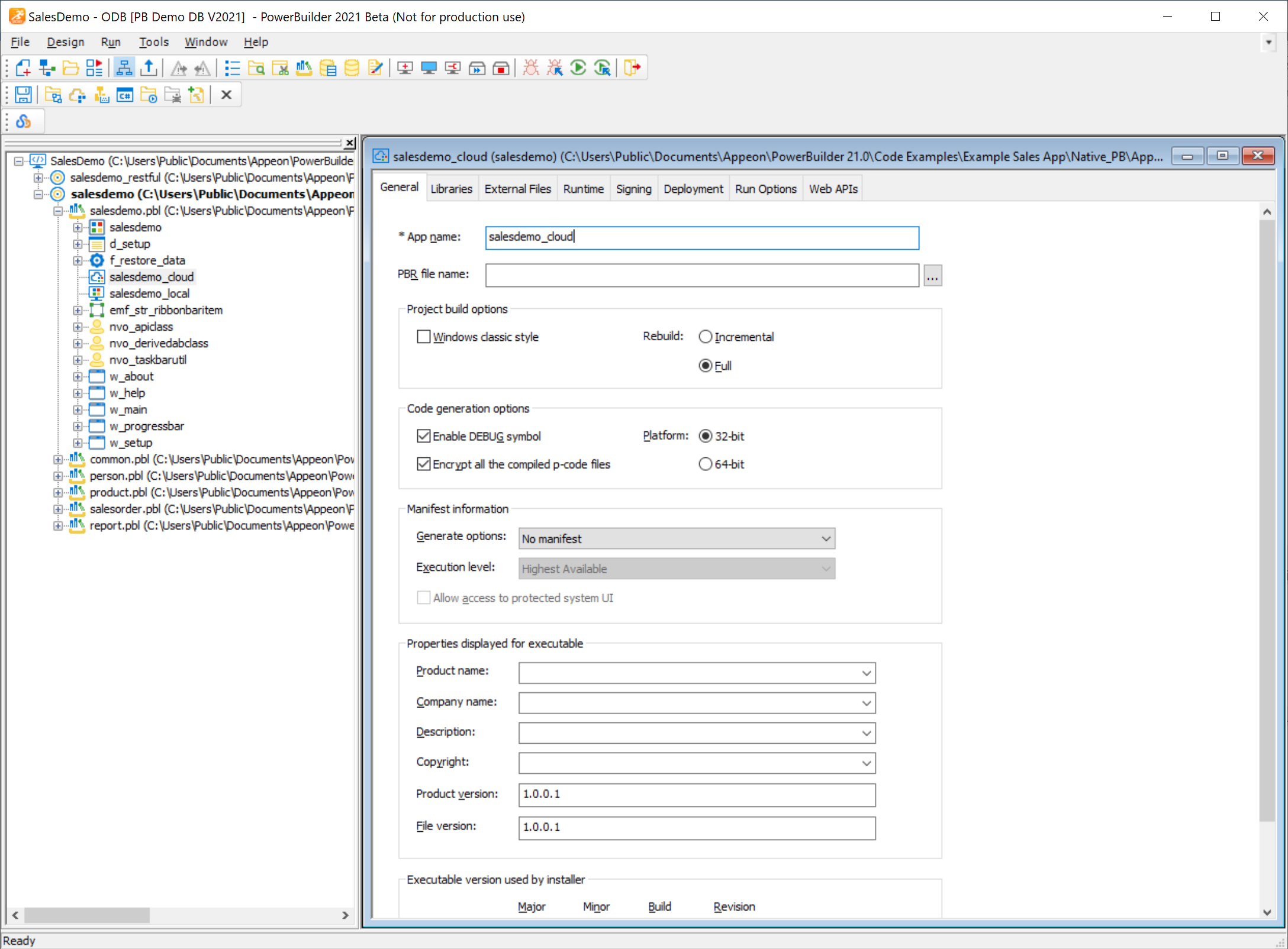The width and height of the screenshot is (1288, 949).
Task: Click the Inherit toolbar icon
Action: [x=47, y=68]
